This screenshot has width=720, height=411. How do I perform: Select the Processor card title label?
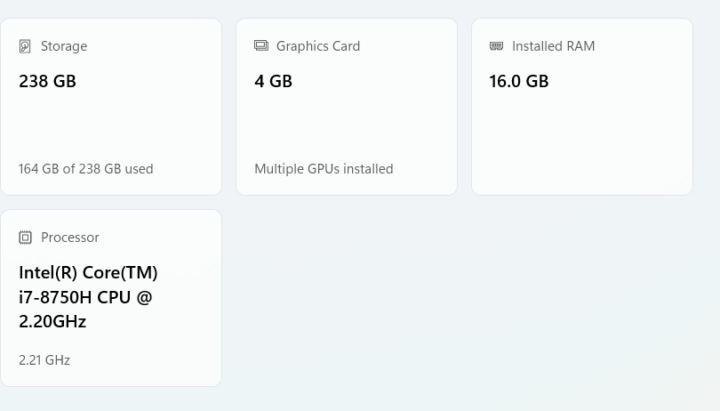point(70,238)
